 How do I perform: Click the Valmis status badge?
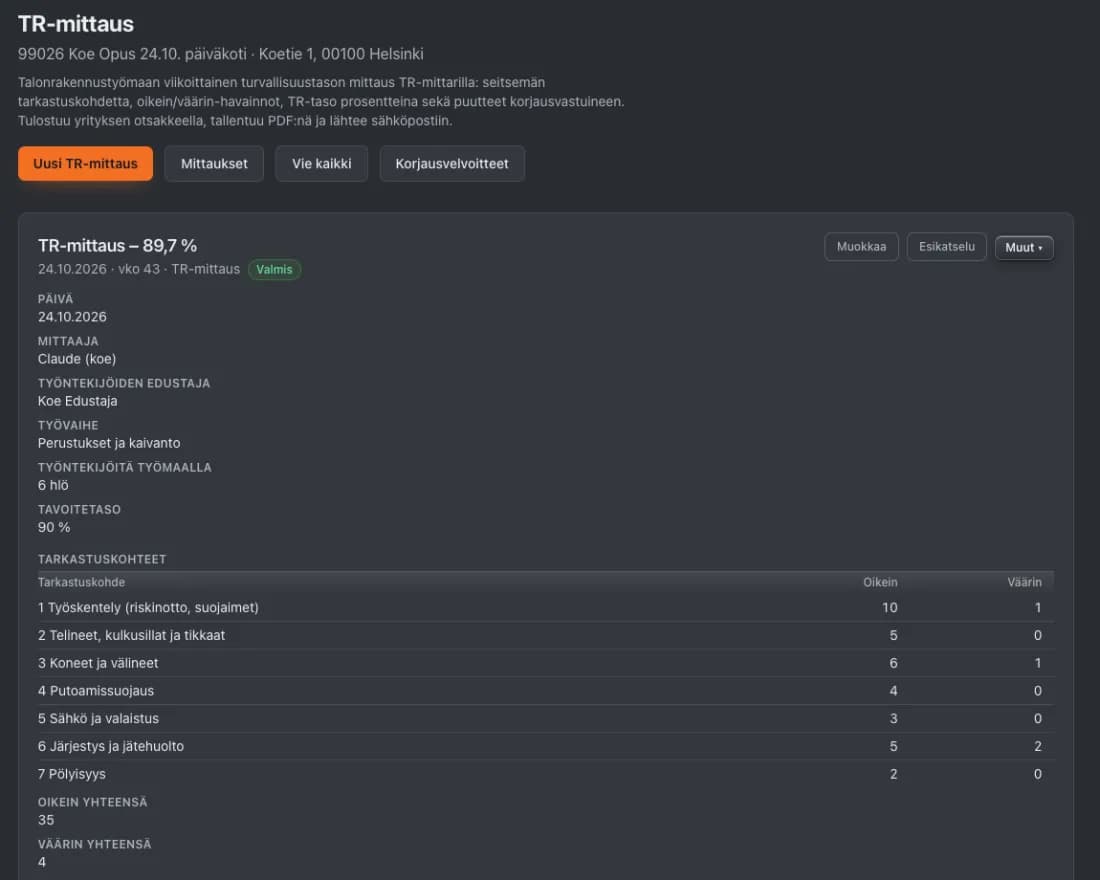[274, 269]
